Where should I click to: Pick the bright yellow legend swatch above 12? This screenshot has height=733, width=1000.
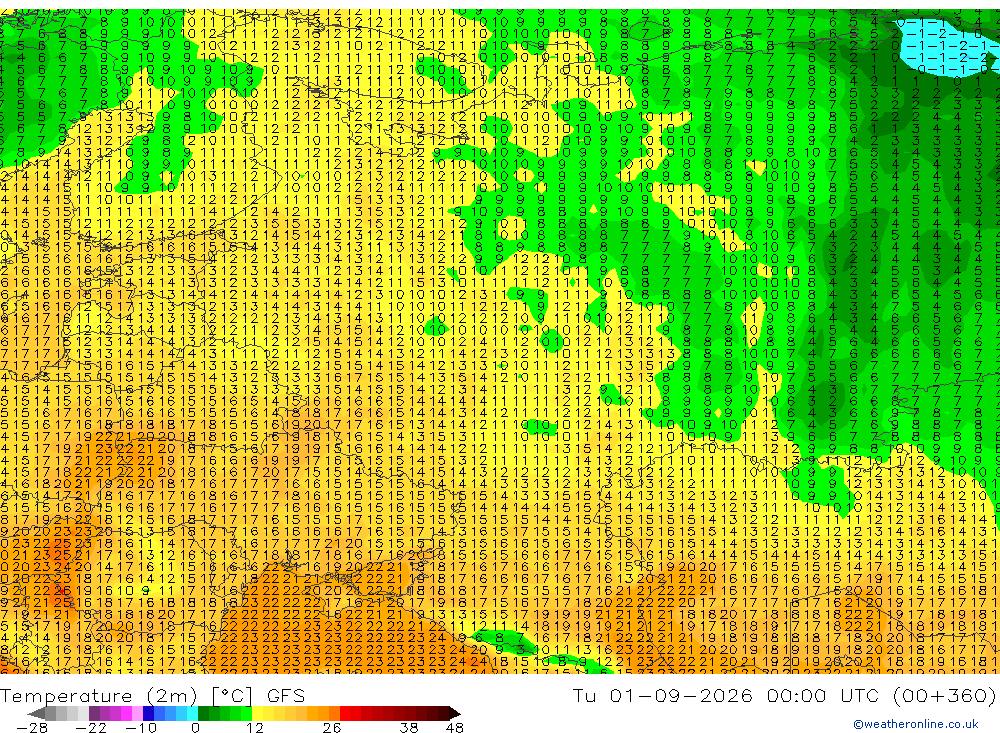click(x=258, y=713)
